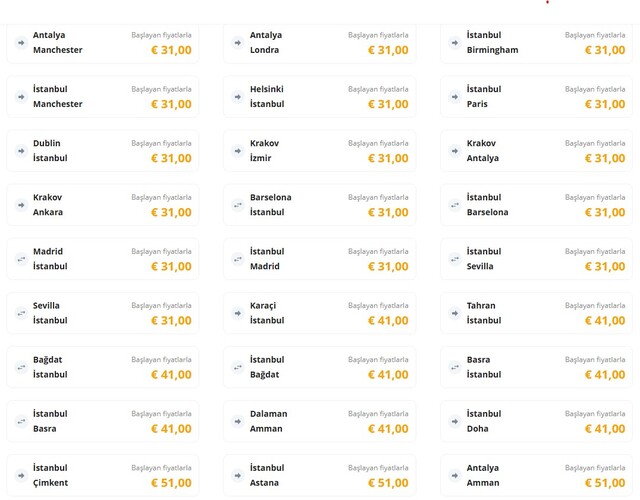
Task: Click the round-trip icon on Barselona–İstanbul card
Action: tap(237, 205)
